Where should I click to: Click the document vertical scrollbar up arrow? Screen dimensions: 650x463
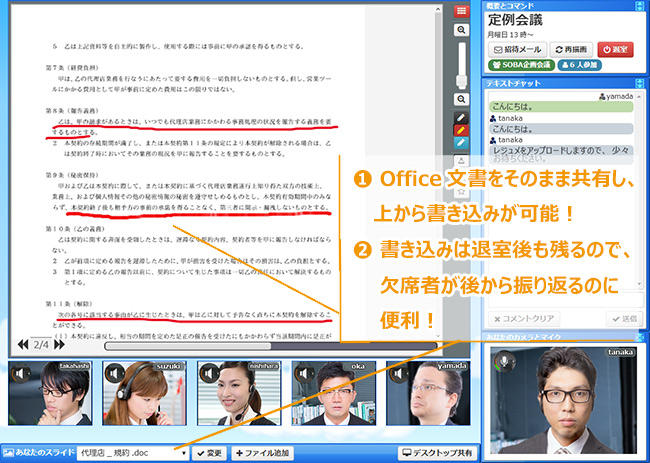[x=438, y=9]
